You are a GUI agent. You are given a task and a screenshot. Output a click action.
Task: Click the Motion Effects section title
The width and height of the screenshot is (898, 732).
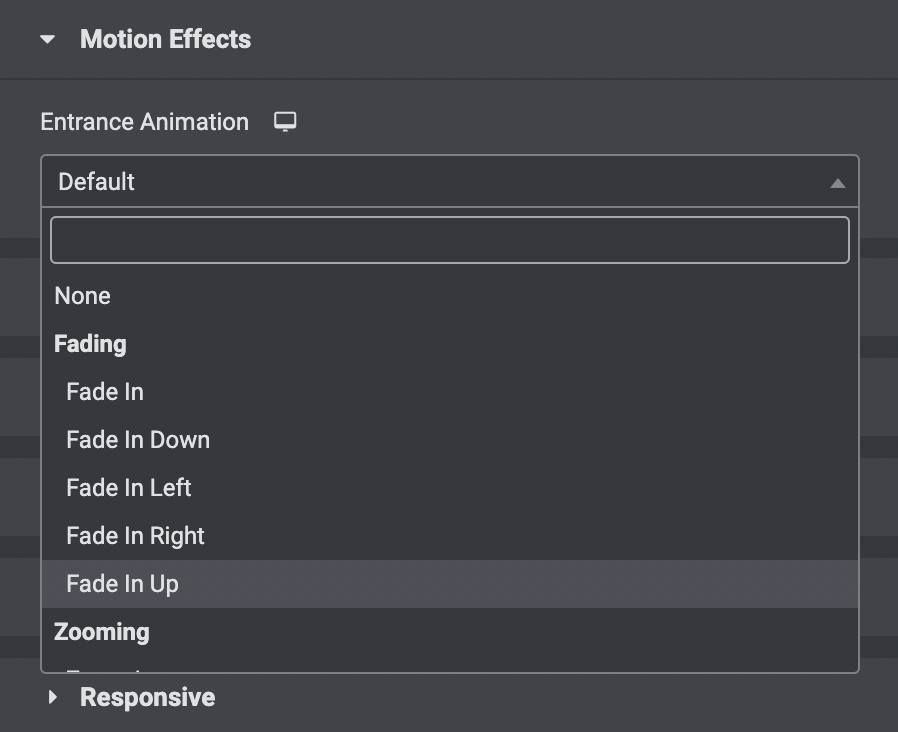pos(166,40)
